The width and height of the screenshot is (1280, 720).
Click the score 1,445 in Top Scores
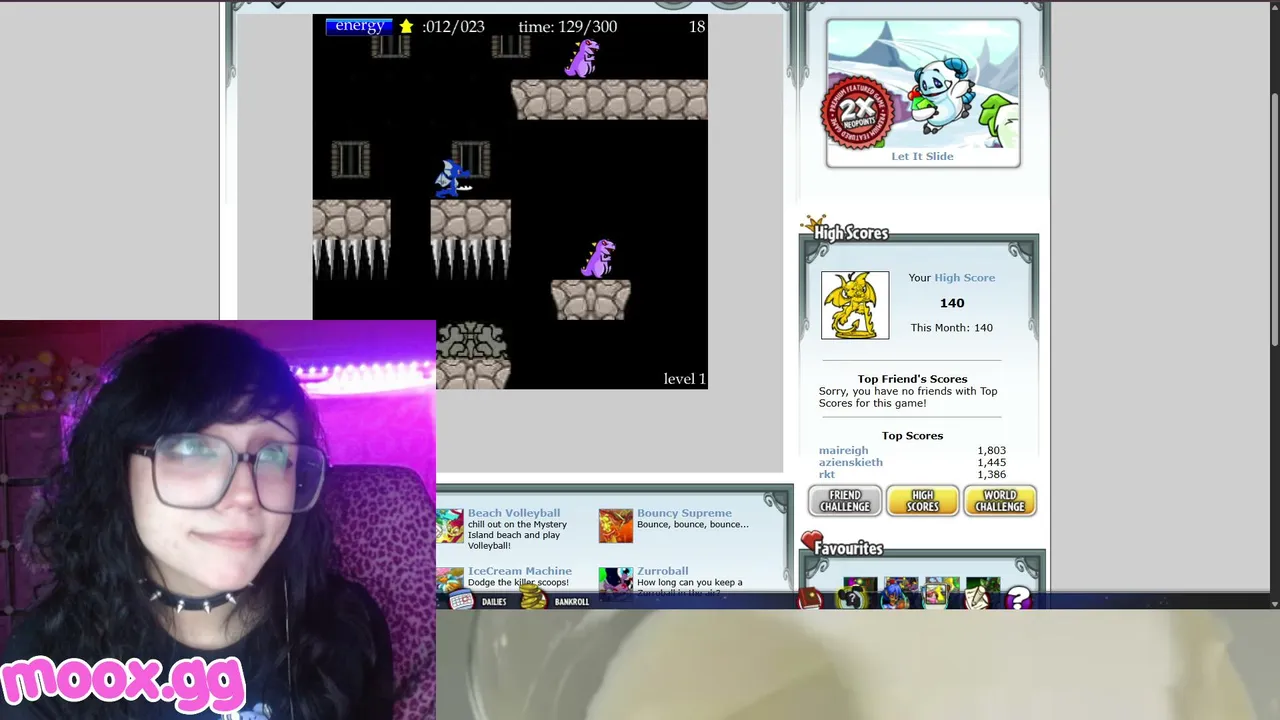coord(992,463)
